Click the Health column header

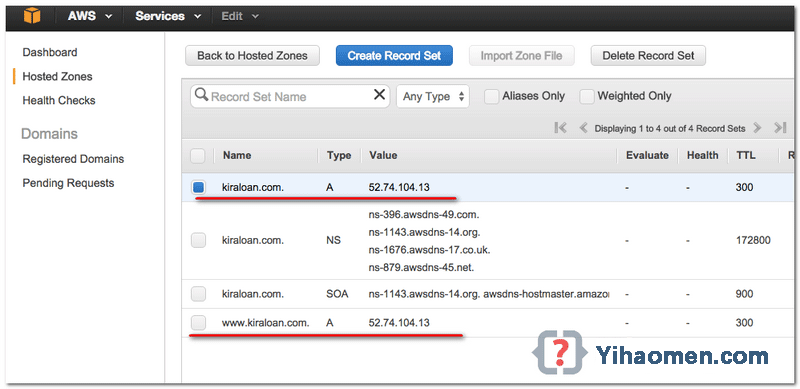click(703, 155)
